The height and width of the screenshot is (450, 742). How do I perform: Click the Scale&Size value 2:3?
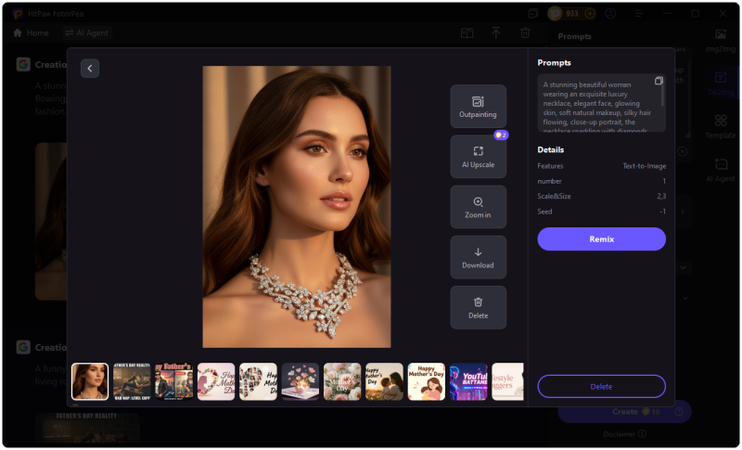[x=661, y=196]
